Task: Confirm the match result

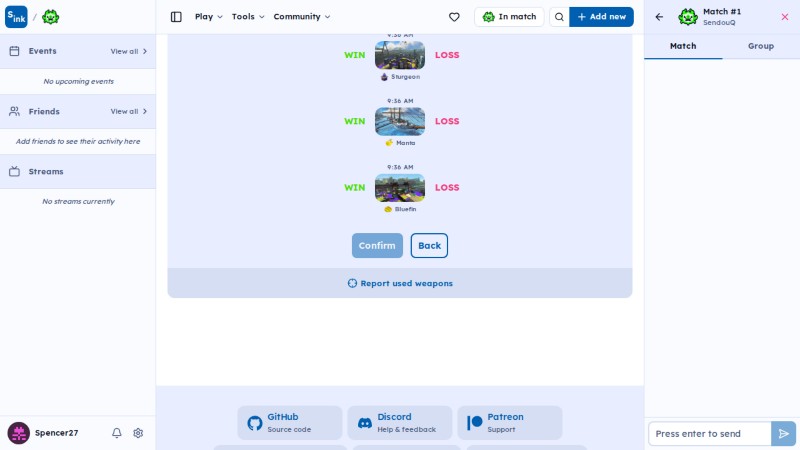Action: pos(377,245)
